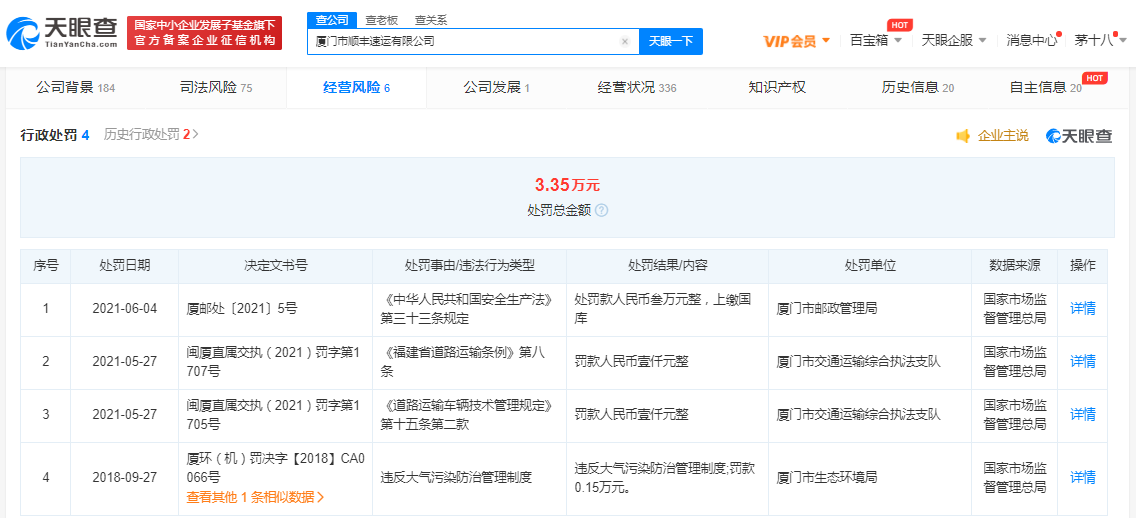Select the 经营风险 tab

(356, 88)
